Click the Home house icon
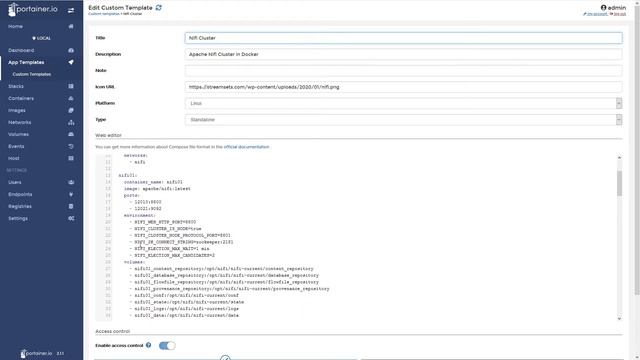Screen dimensions: 640x360 click(71, 26)
